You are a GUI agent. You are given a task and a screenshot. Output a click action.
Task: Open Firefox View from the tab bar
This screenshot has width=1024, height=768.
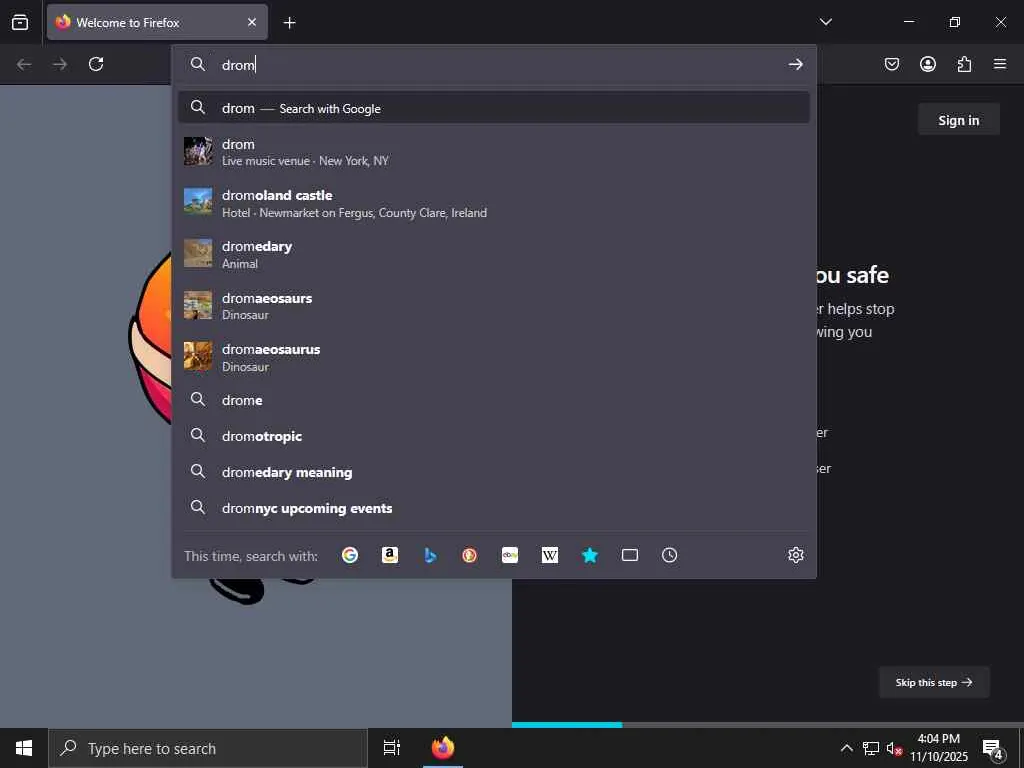pos(20,22)
